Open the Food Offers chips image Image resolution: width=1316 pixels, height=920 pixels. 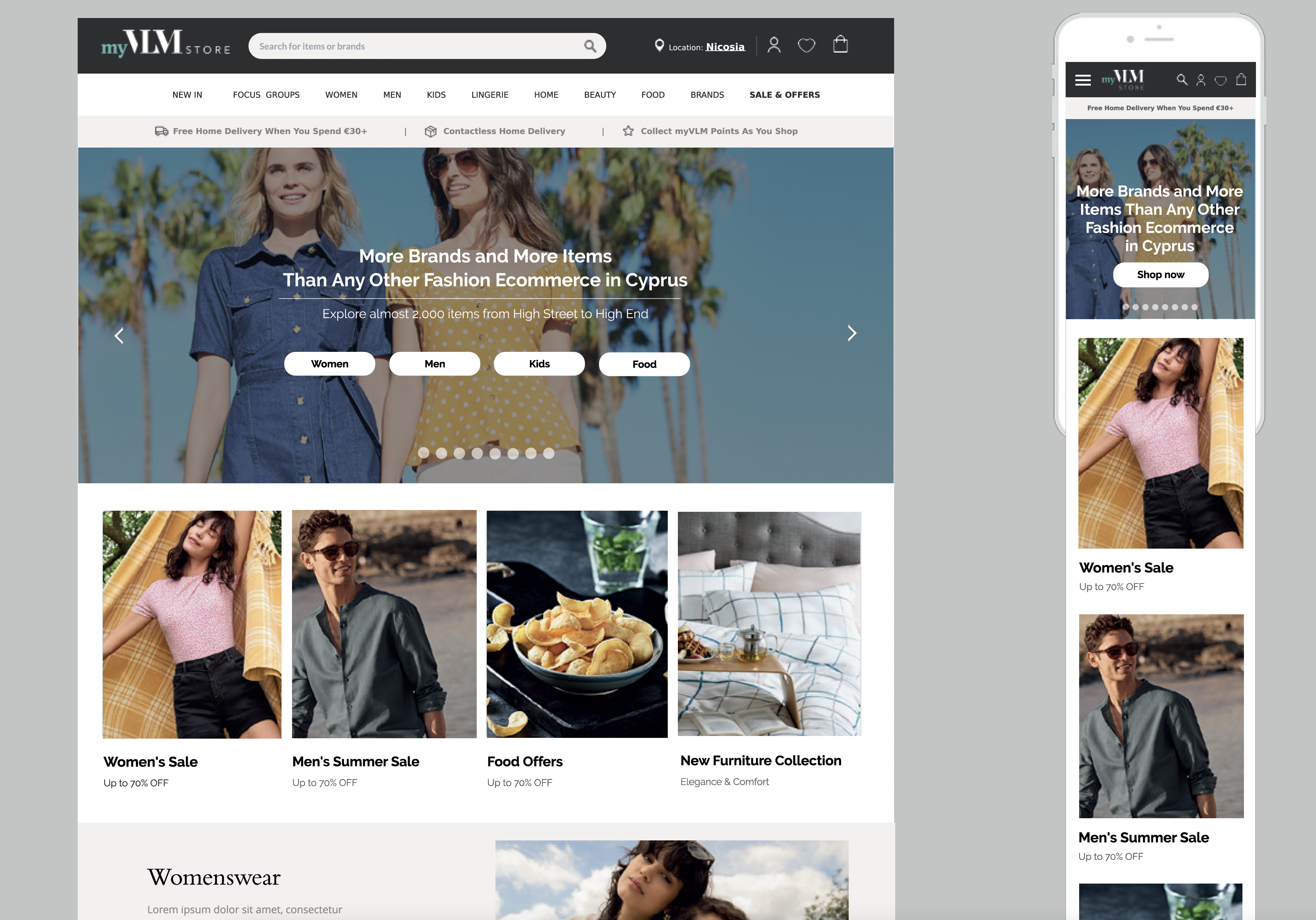click(x=577, y=624)
